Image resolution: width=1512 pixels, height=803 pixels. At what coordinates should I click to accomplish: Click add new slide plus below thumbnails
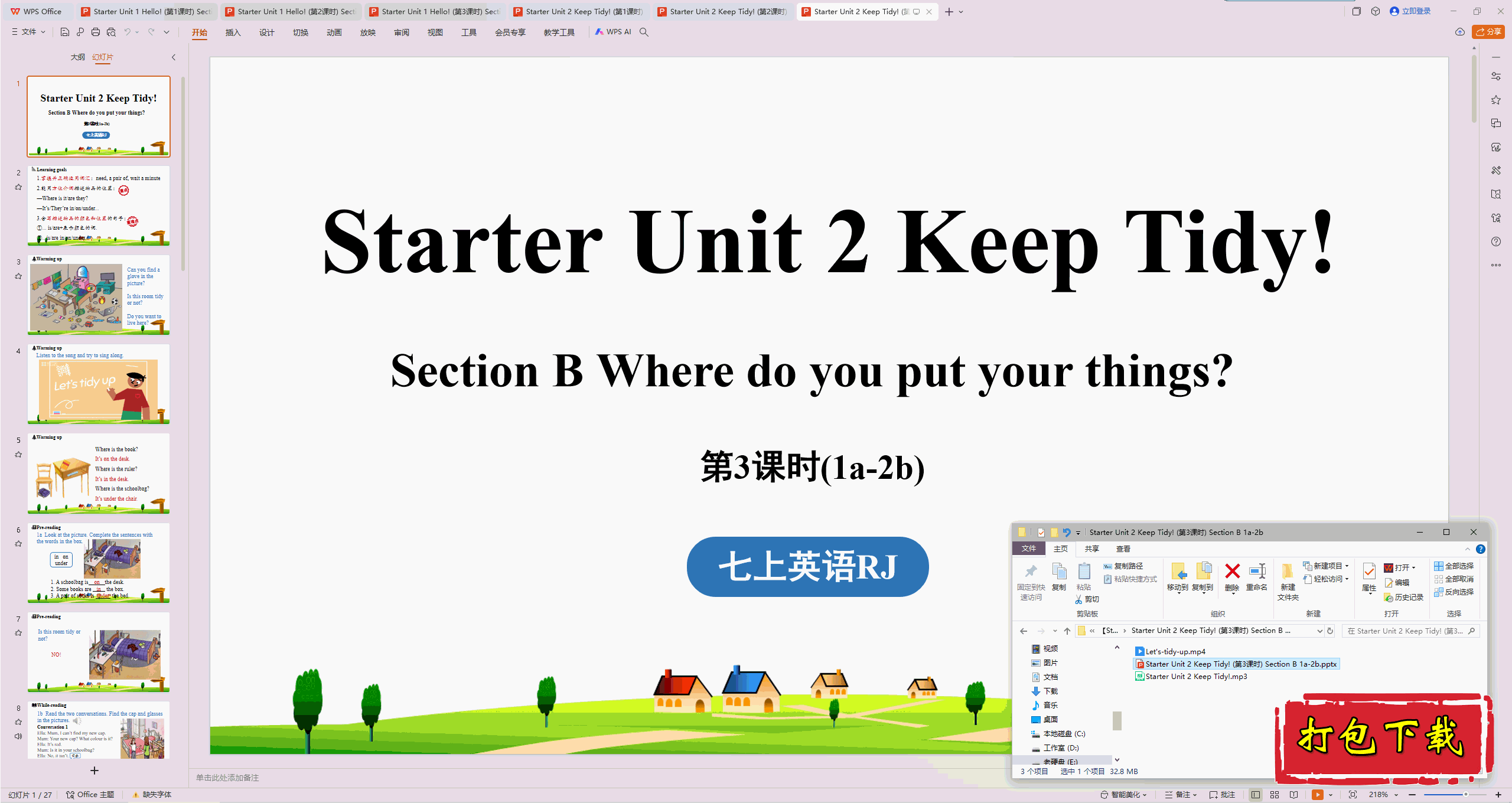[94, 771]
